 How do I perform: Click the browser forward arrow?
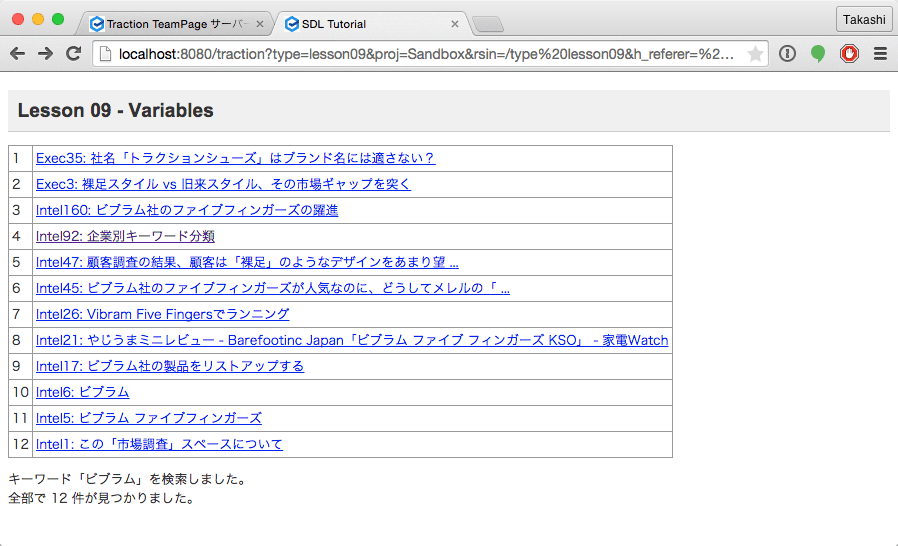coord(45,54)
